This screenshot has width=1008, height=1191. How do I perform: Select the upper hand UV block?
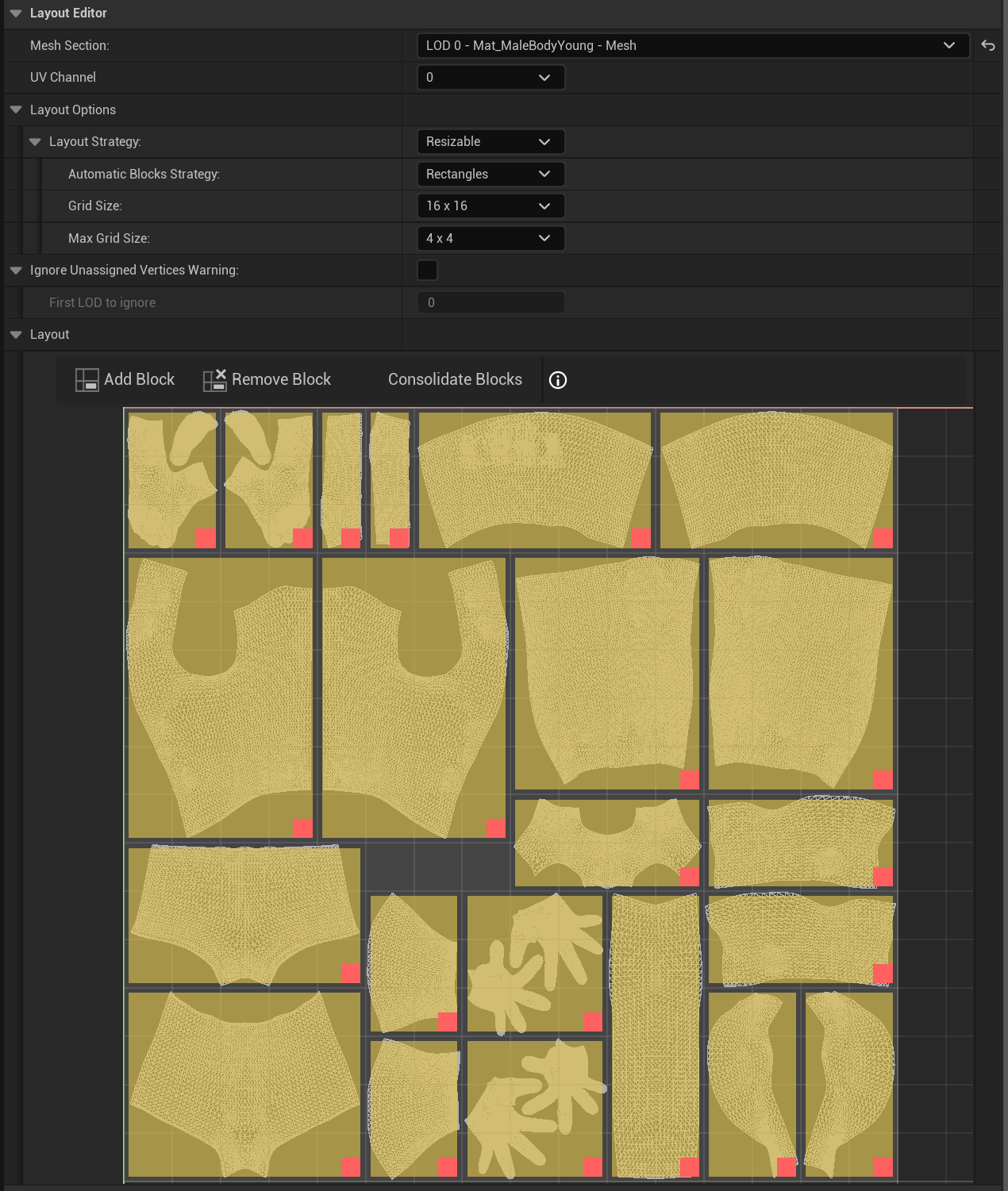click(535, 963)
